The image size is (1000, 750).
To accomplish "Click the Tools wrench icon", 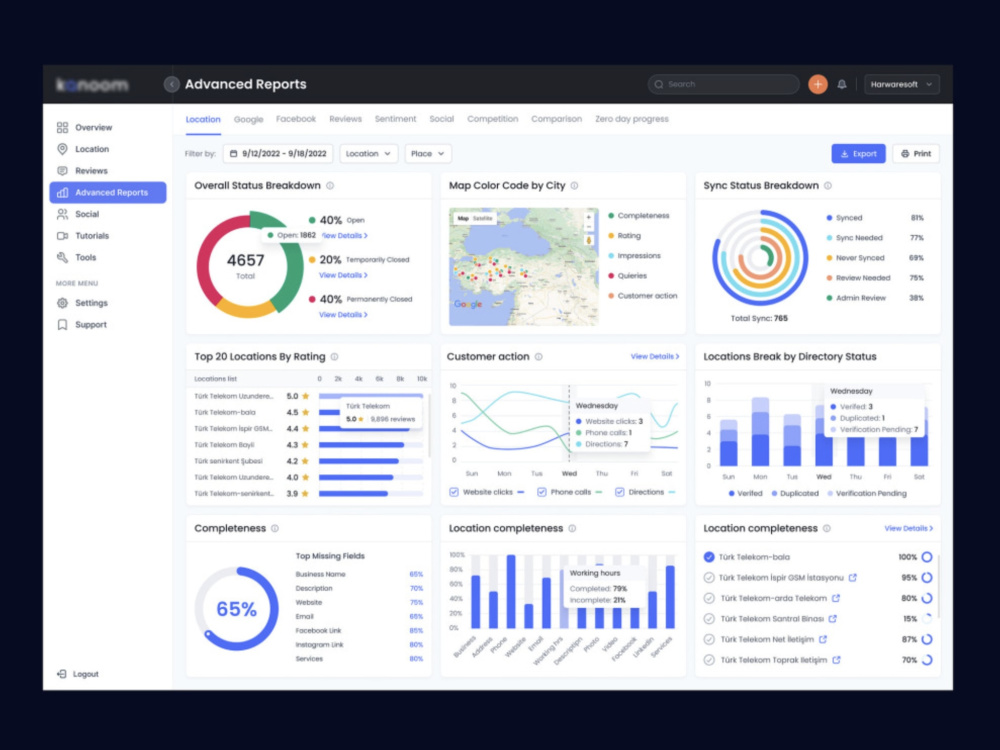I will coord(62,258).
